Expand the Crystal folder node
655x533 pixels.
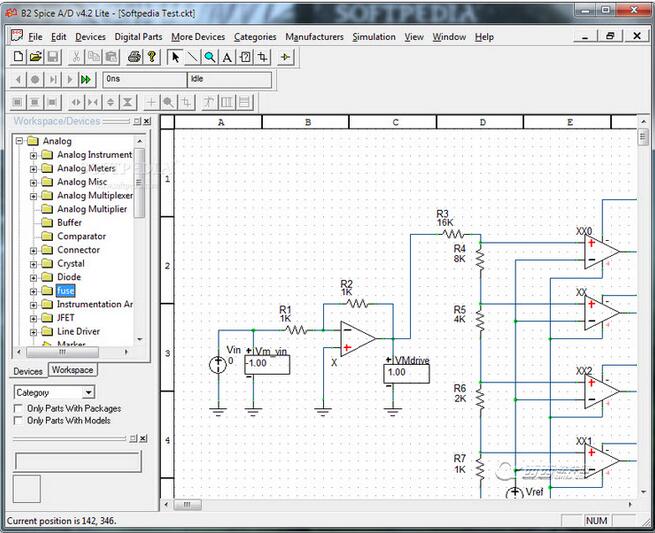click(33, 264)
